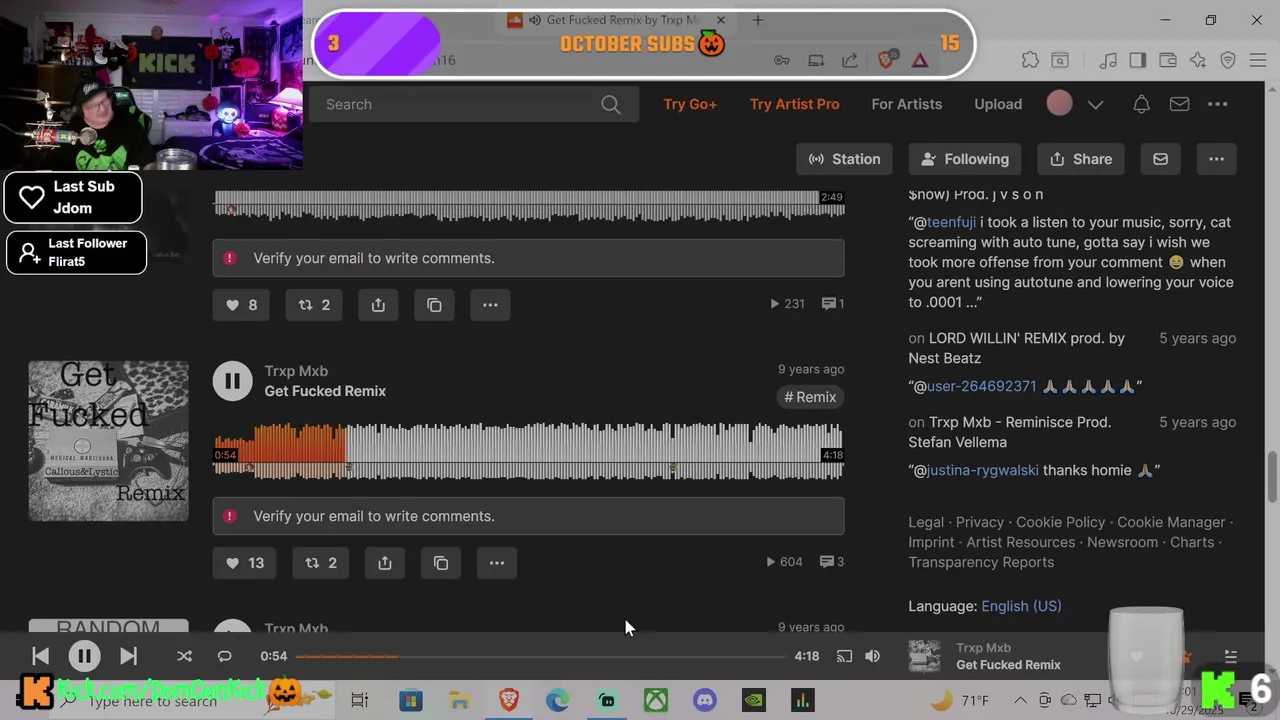The width and height of the screenshot is (1280, 720).
Task: Open the notifications bell
Action: [x=1141, y=104]
